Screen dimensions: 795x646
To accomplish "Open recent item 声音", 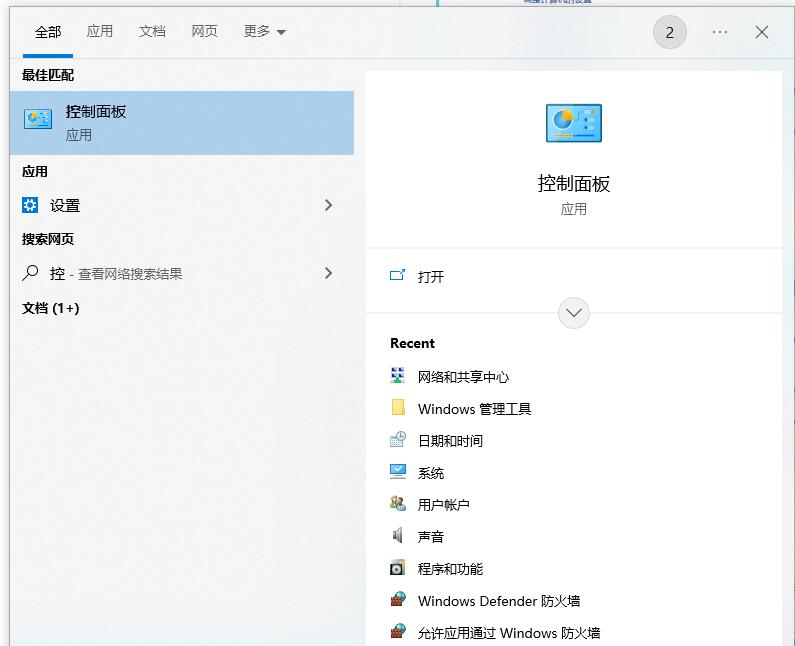I will pos(430,536).
